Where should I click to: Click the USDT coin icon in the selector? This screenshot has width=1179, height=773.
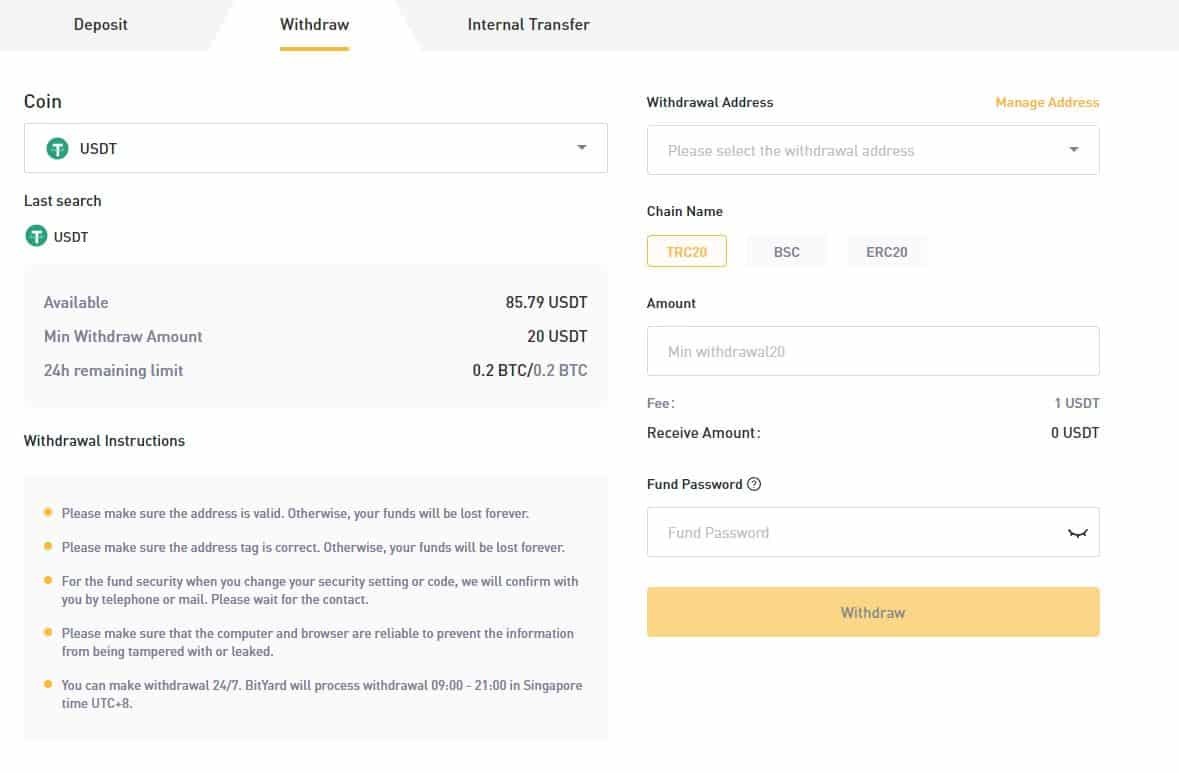[58, 148]
